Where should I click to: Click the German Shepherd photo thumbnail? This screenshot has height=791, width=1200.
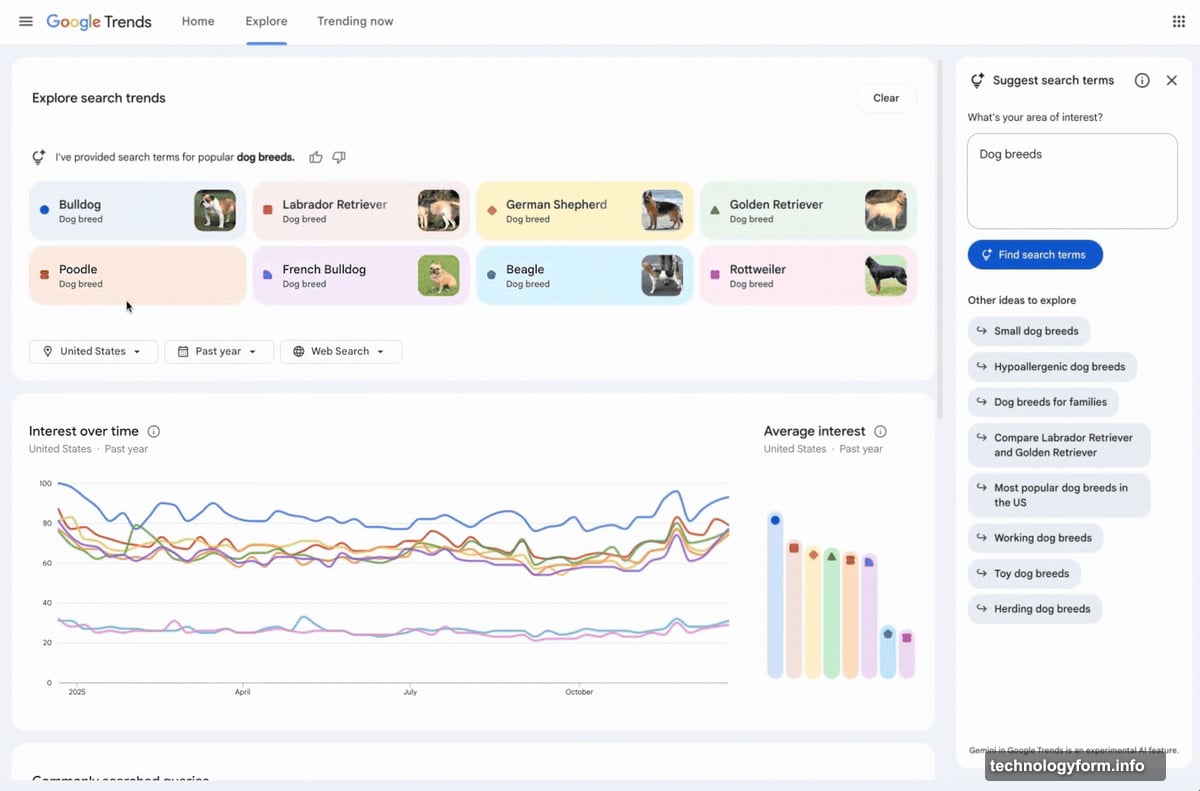point(662,211)
